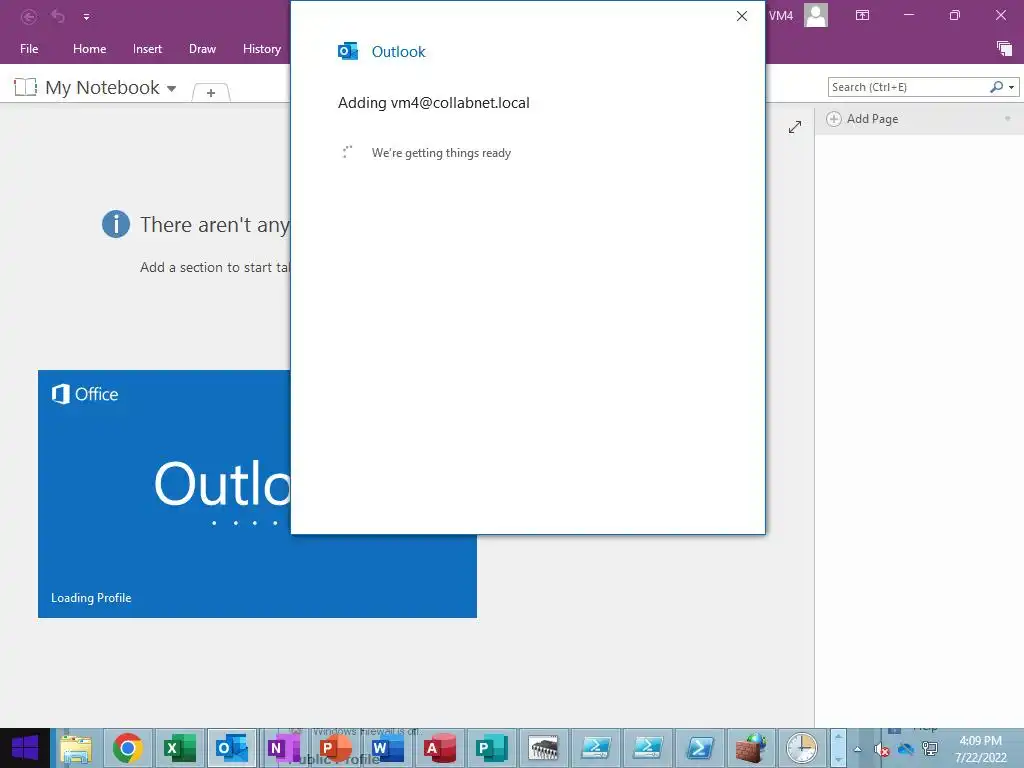Open the dark blue PowerShell taskbar icon

click(699, 748)
